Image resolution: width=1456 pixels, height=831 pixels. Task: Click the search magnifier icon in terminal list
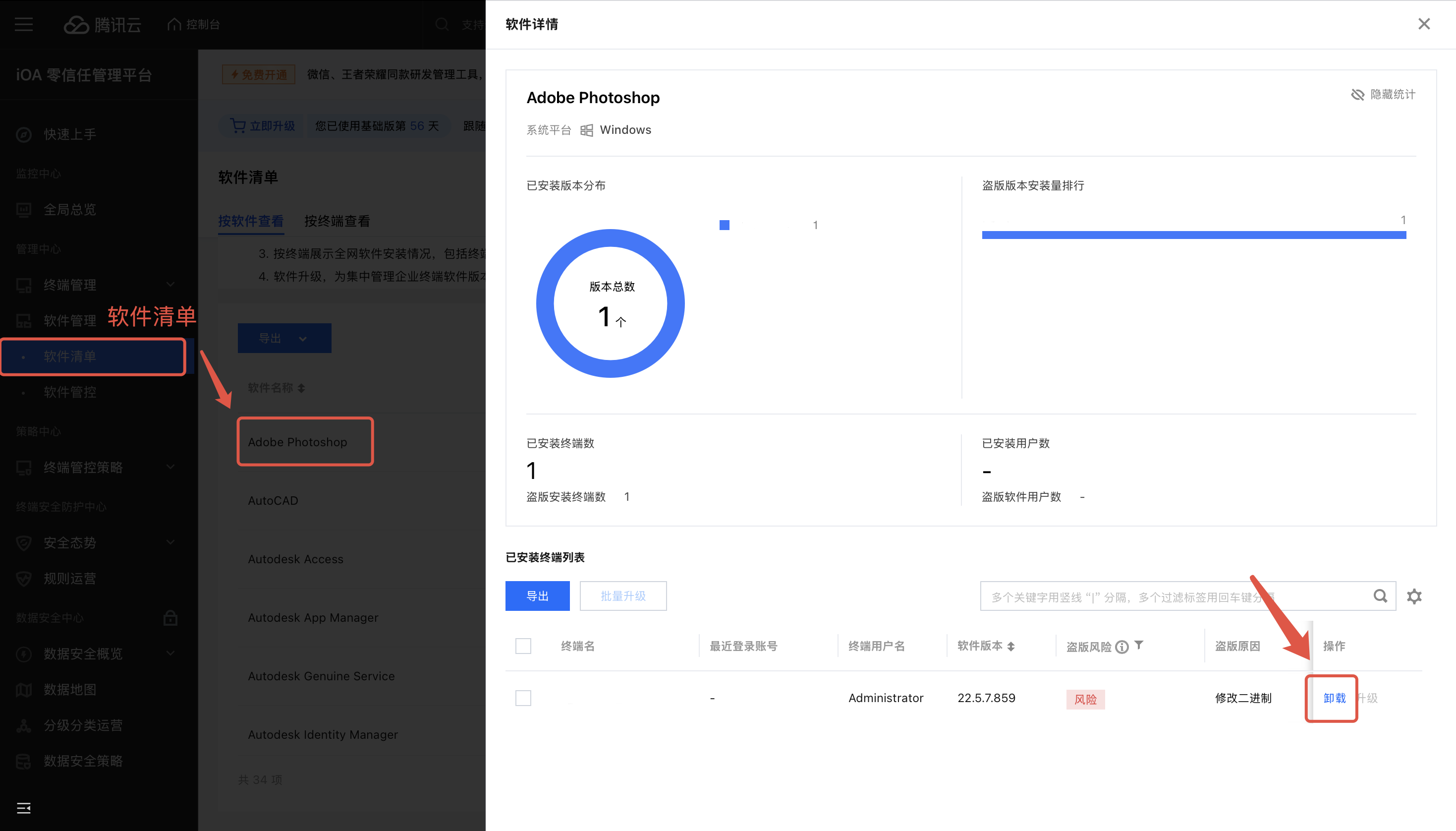(1380, 596)
